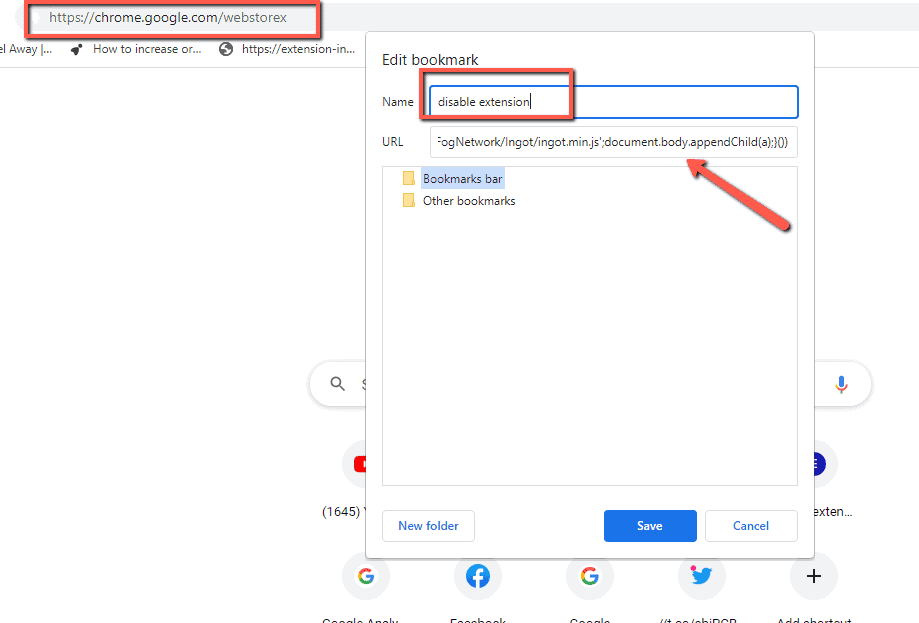Cancel the Edit bookmark dialog
Viewport: 919px width, 623px height.
pos(751,526)
